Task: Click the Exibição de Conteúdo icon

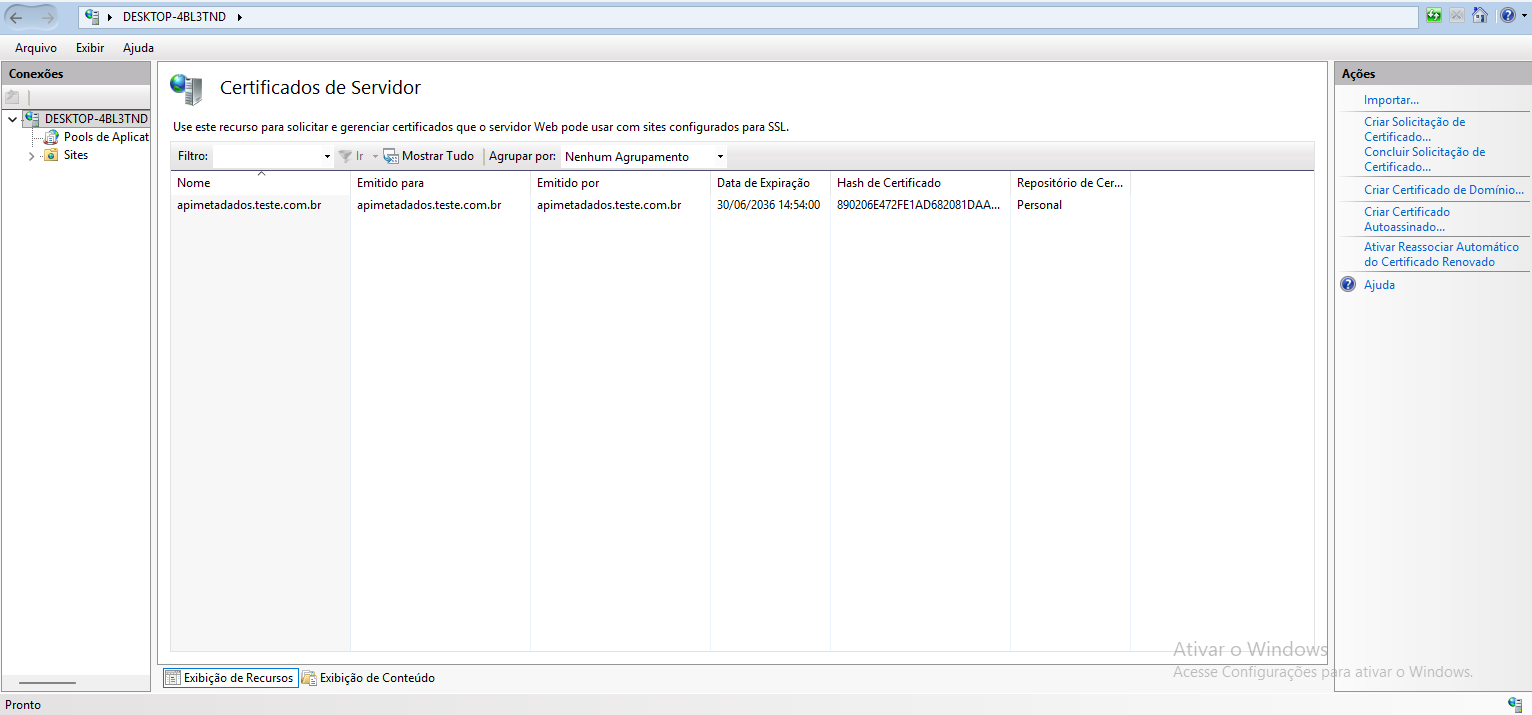Action: 309,678
